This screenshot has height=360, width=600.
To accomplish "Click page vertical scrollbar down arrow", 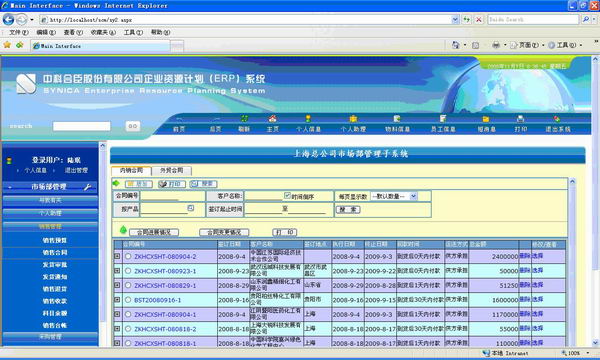I will click(595, 342).
